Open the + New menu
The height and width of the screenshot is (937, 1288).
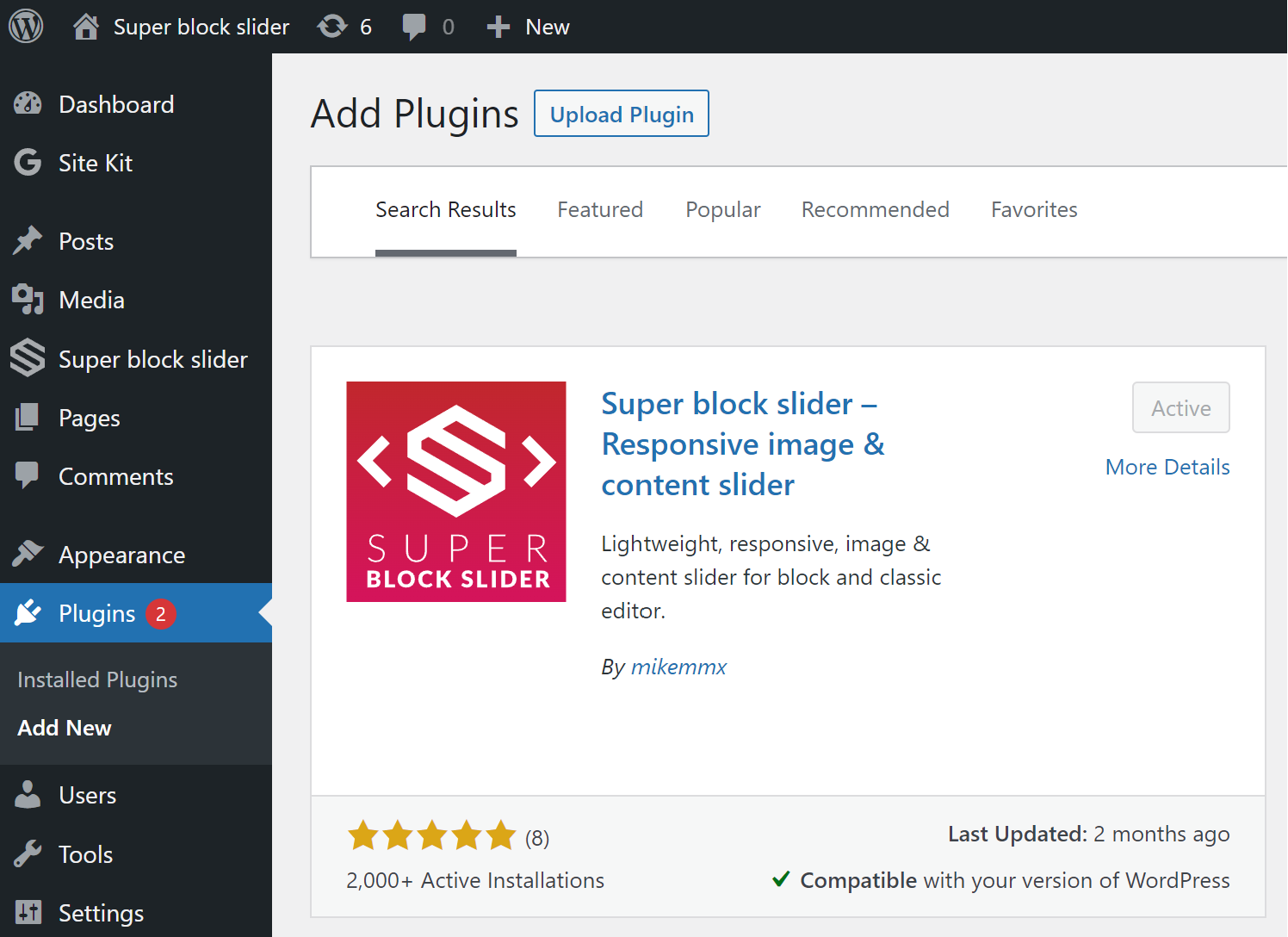tap(528, 26)
